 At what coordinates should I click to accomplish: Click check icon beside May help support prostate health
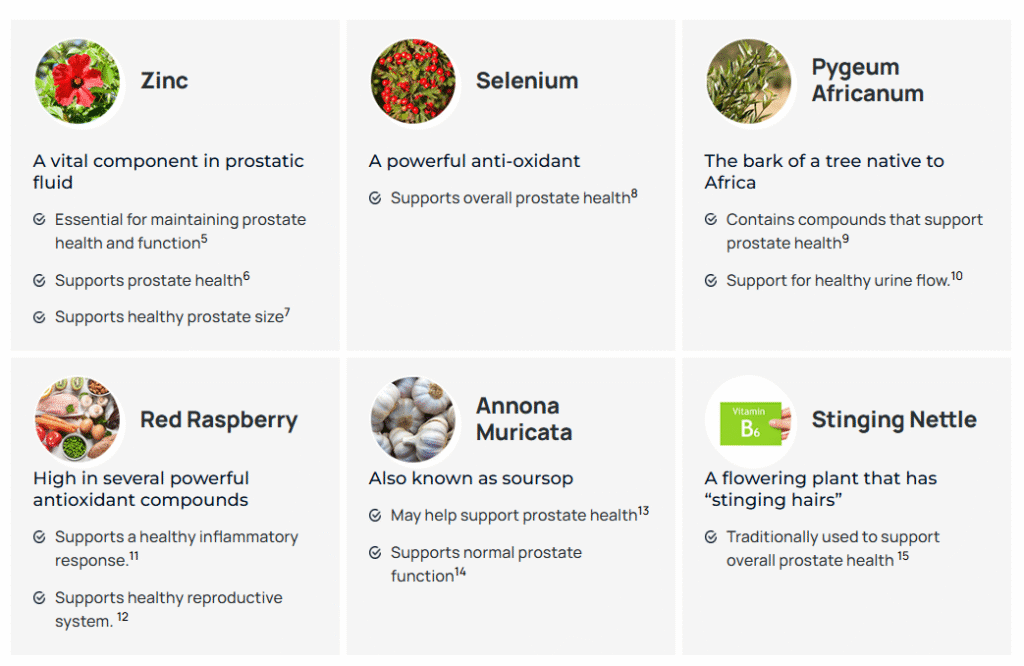pos(375,515)
